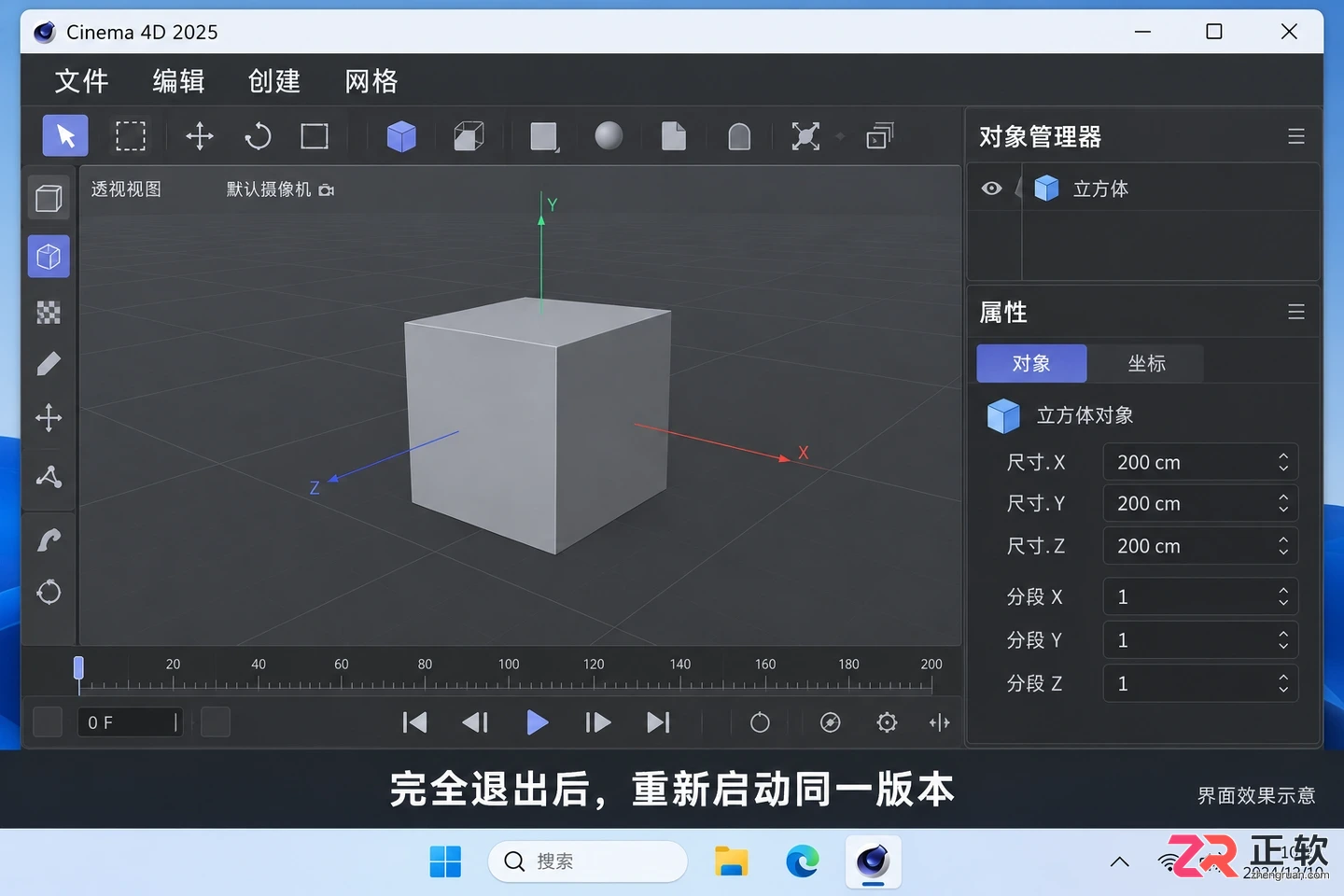Image resolution: width=1344 pixels, height=896 pixels.
Task: Open the 创建 menu
Action: tap(274, 81)
